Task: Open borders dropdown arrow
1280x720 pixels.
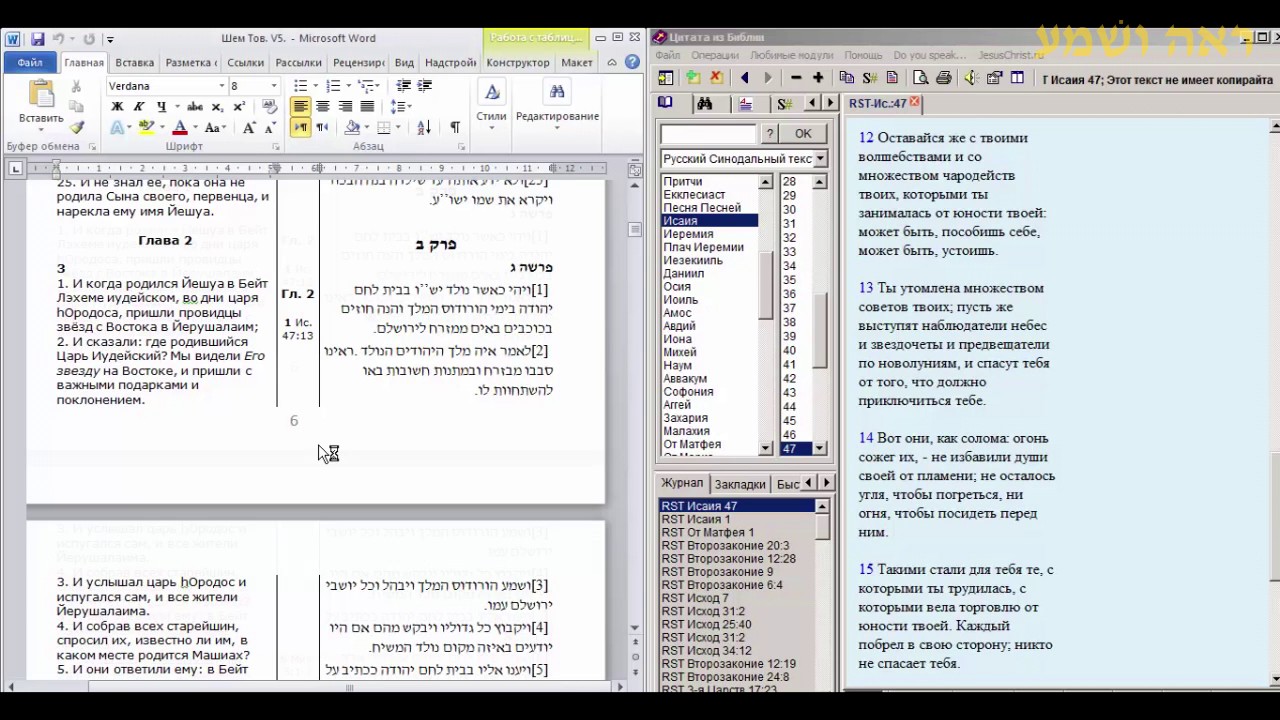Action: (x=396, y=127)
